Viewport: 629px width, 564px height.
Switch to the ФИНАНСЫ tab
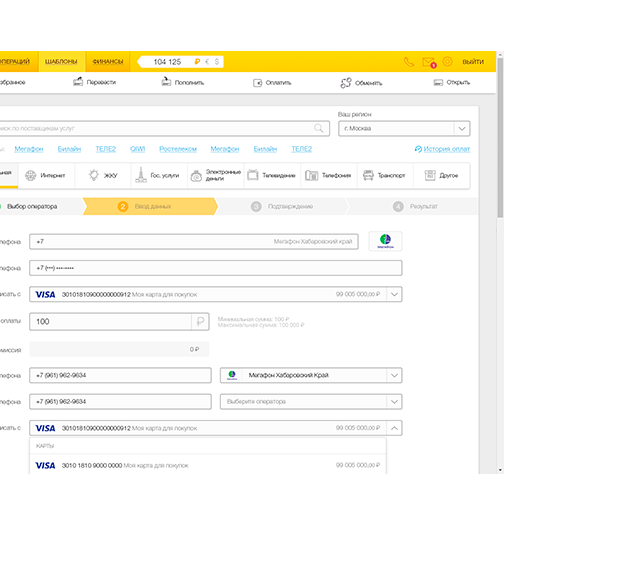coord(107,62)
